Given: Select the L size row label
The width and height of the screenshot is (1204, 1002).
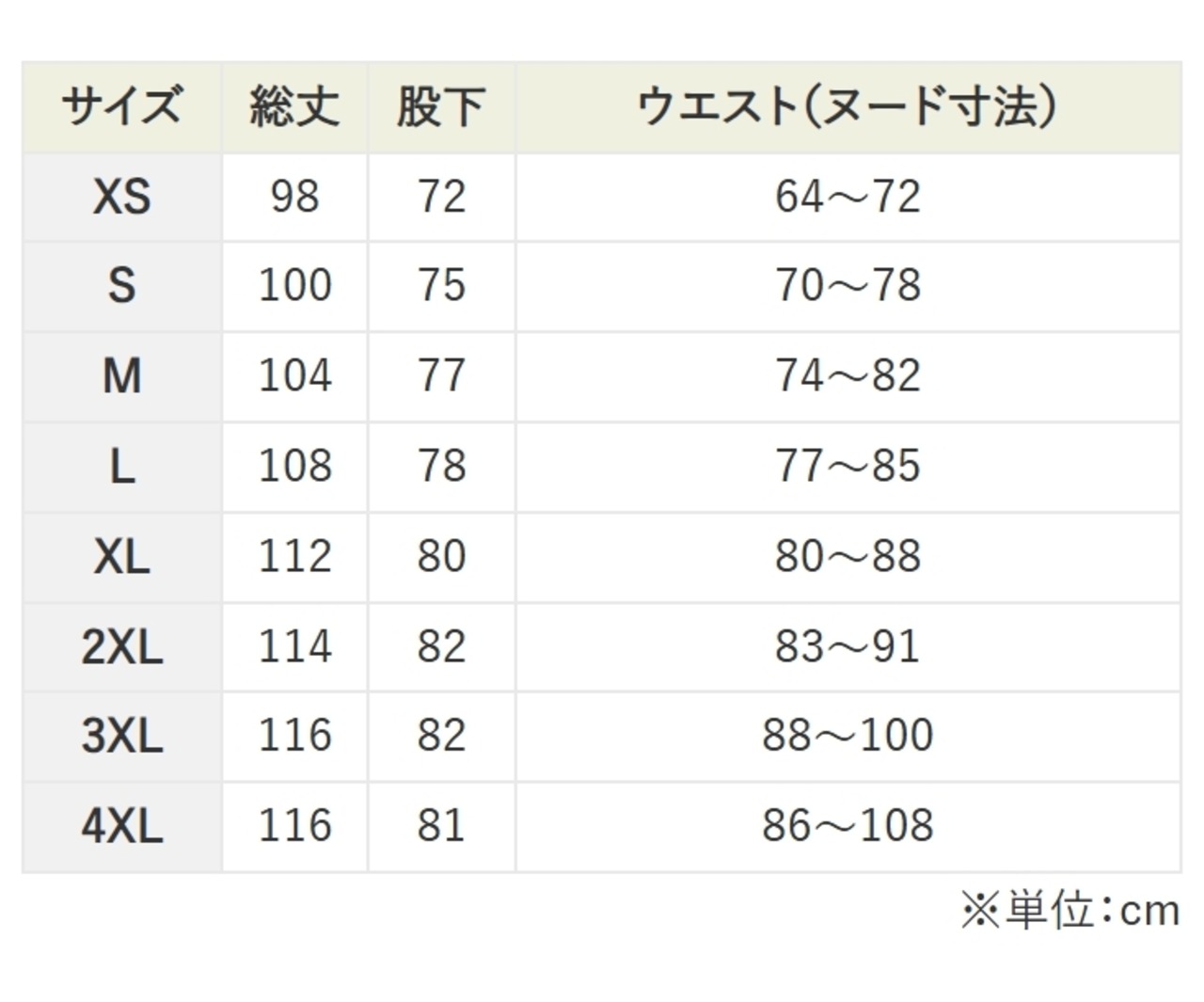Looking at the screenshot, I should (121, 466).
